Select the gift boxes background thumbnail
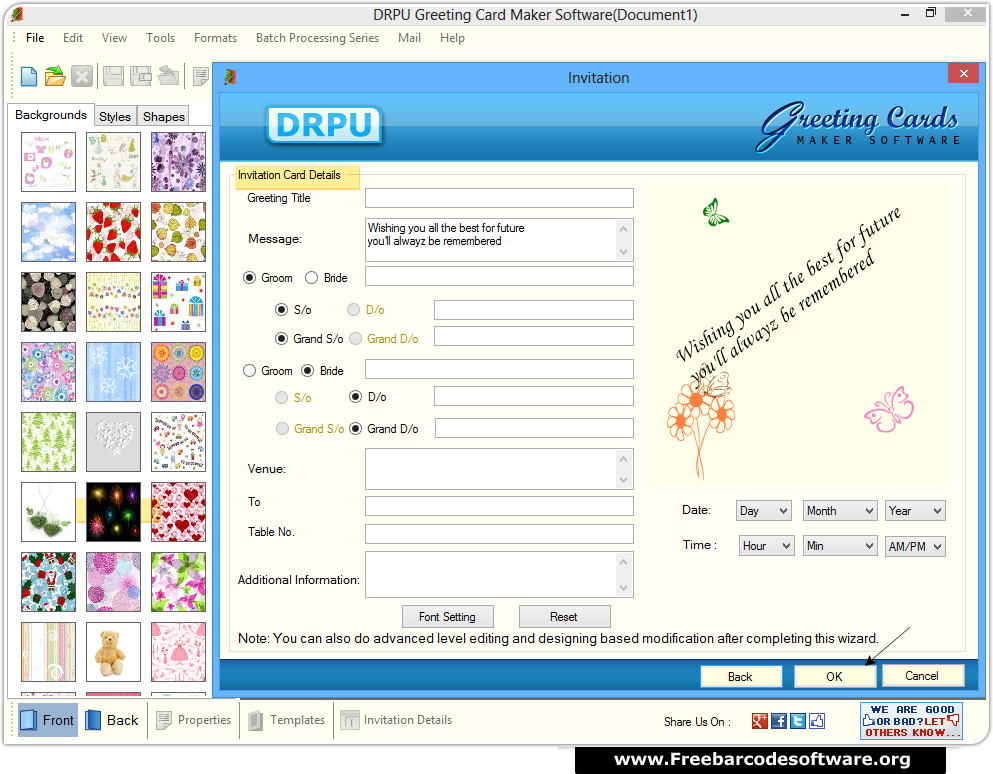Image resolution: width=993 pixels, height=774 pixels. 179,302
